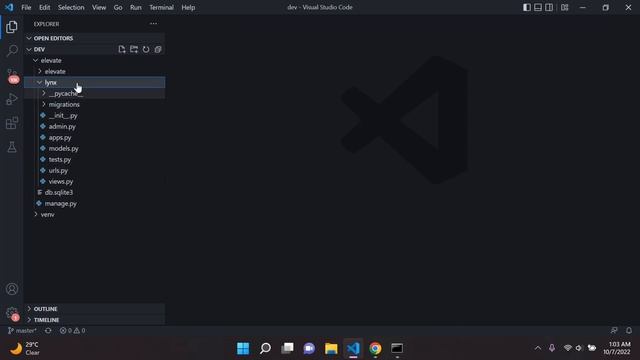
Task: Open the Customize Layout icon
Action: coord(564,7)
